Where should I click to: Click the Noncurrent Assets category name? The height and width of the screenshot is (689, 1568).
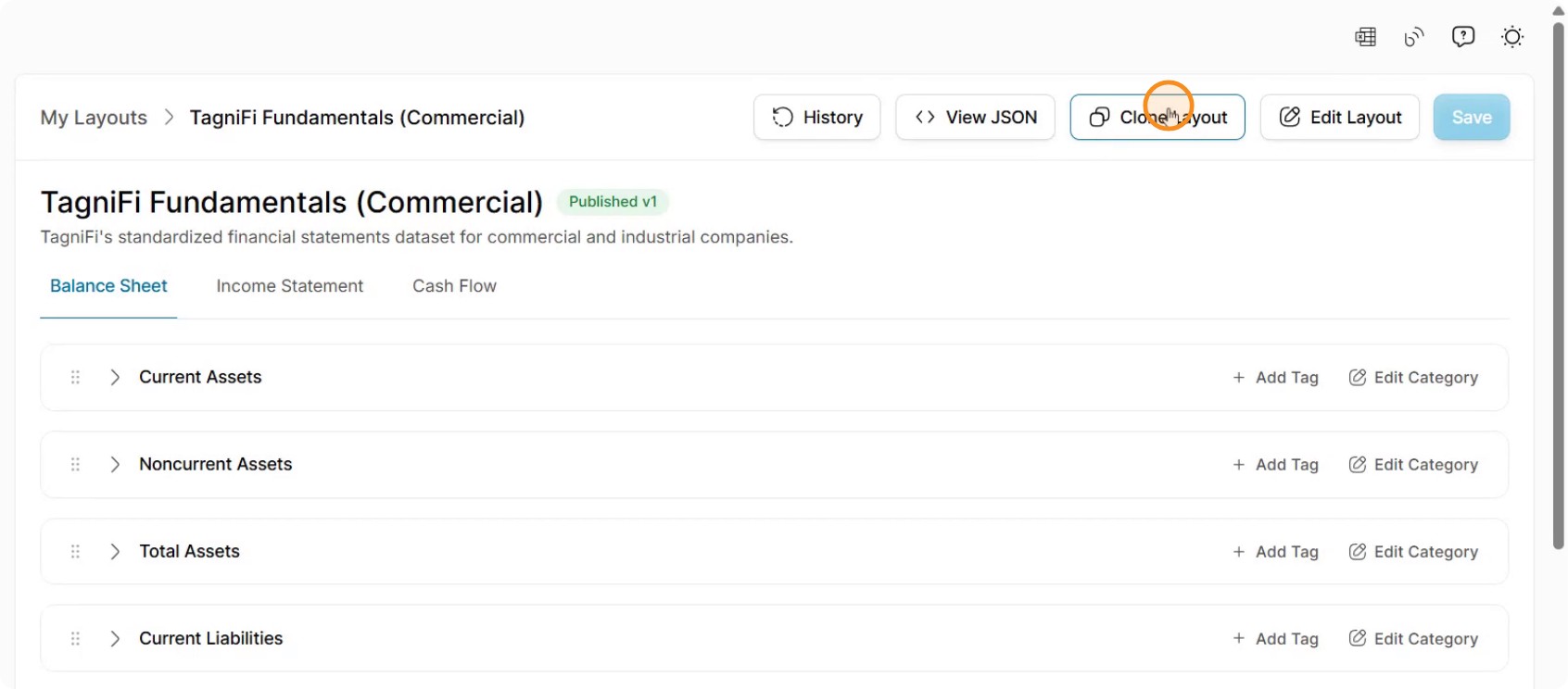pos(215,464)
